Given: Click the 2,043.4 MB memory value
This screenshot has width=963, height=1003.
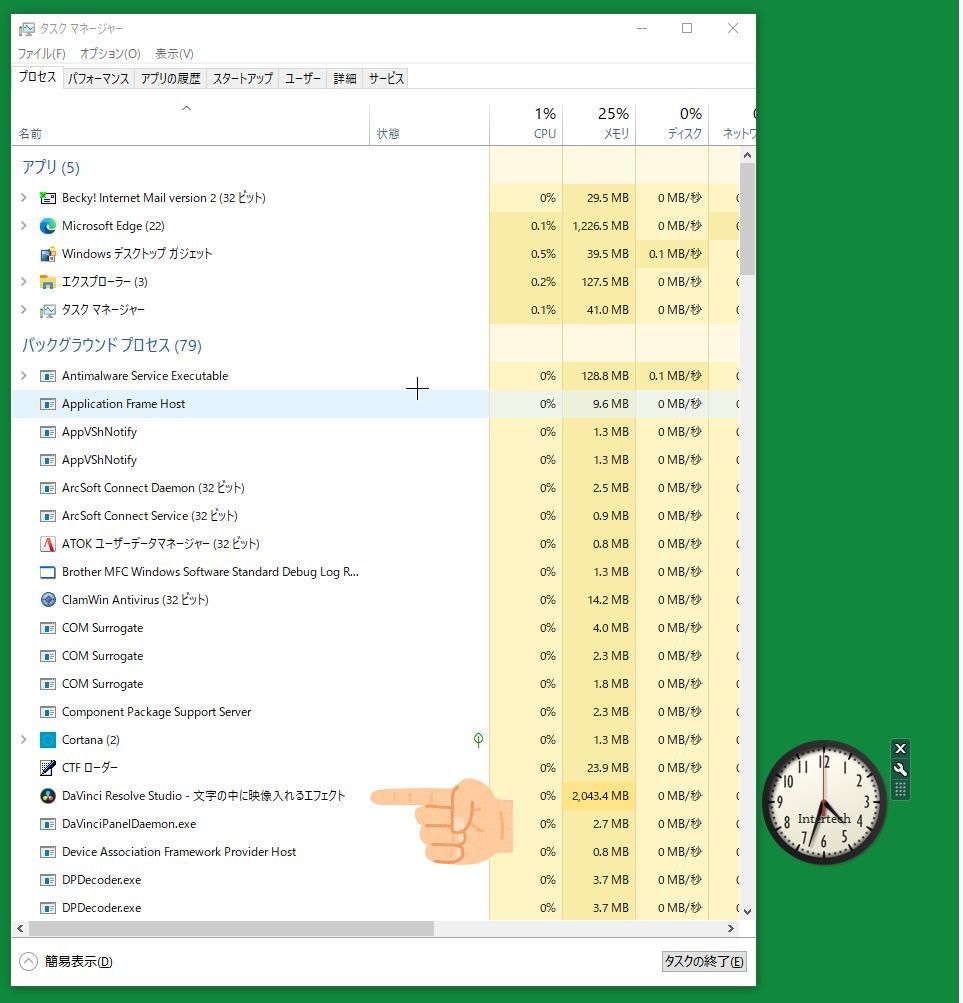Looking at the screenshot, I should pos(600,796).
